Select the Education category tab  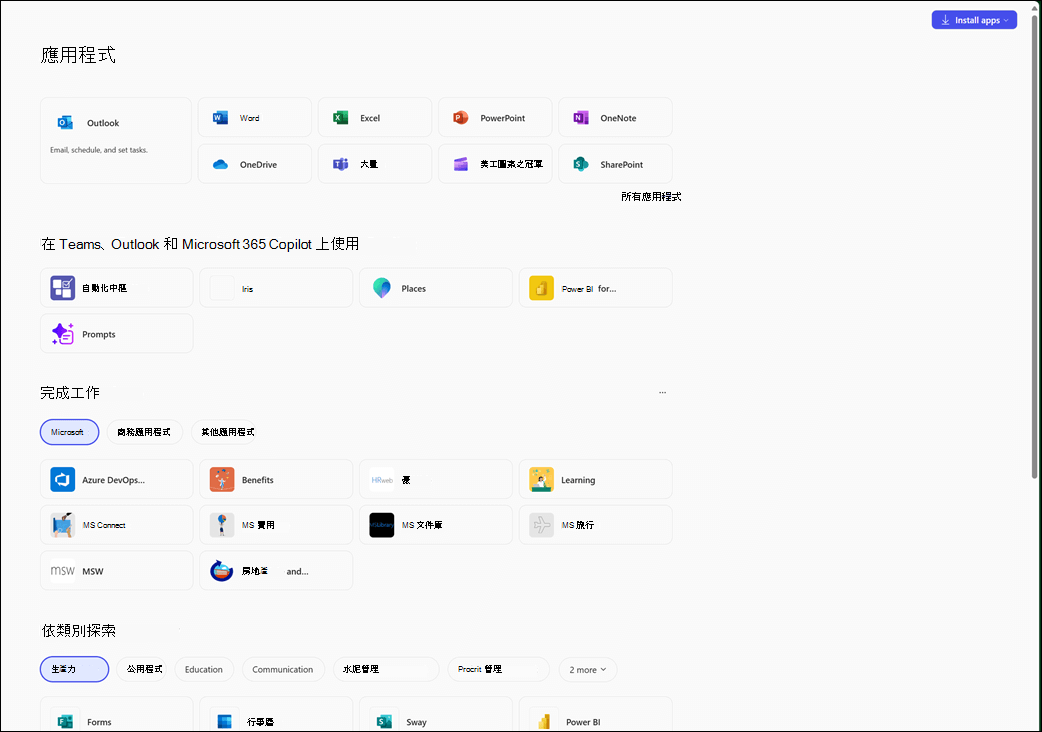(x=204, y=670)
